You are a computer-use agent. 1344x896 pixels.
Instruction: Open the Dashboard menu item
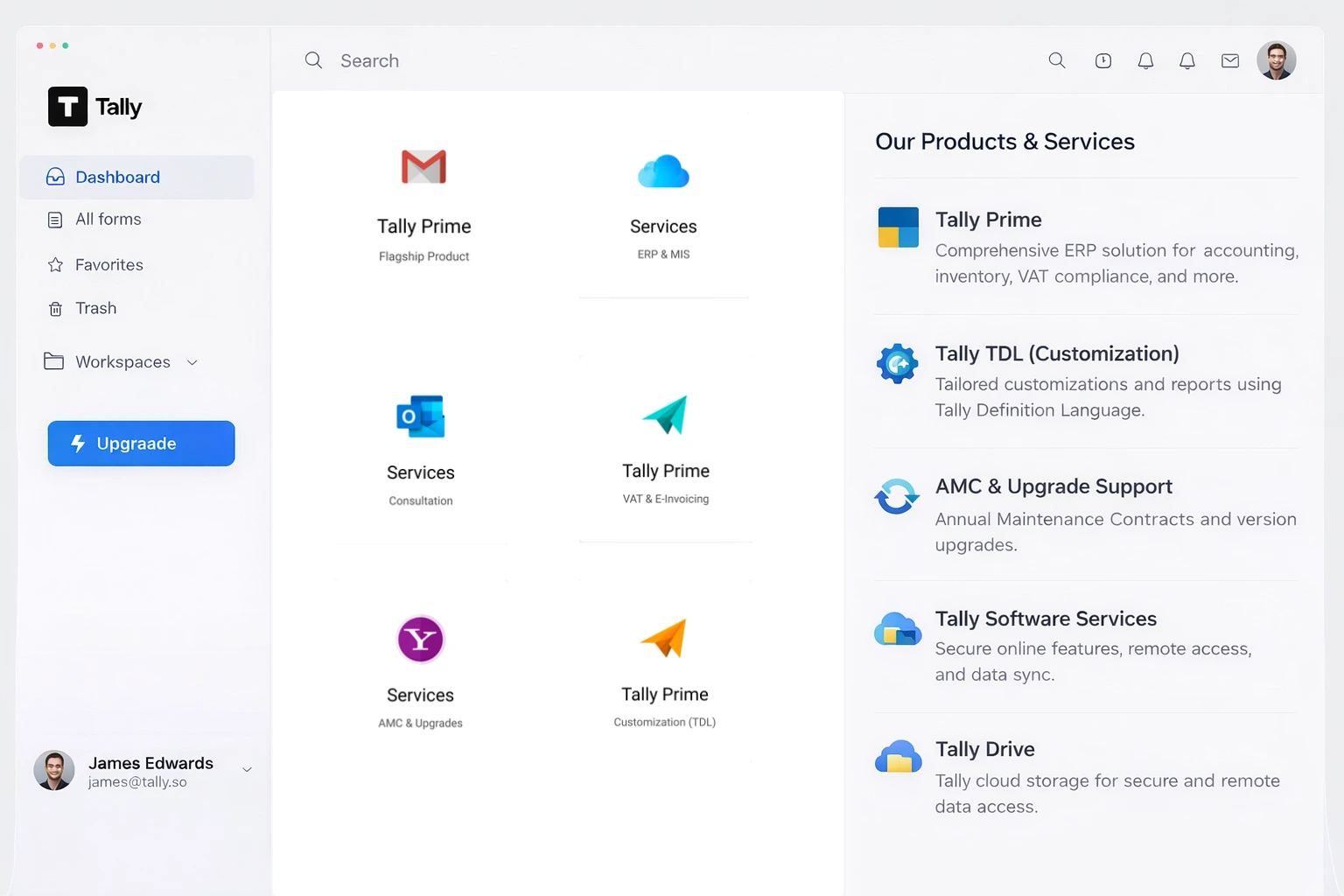coord(117,178)
